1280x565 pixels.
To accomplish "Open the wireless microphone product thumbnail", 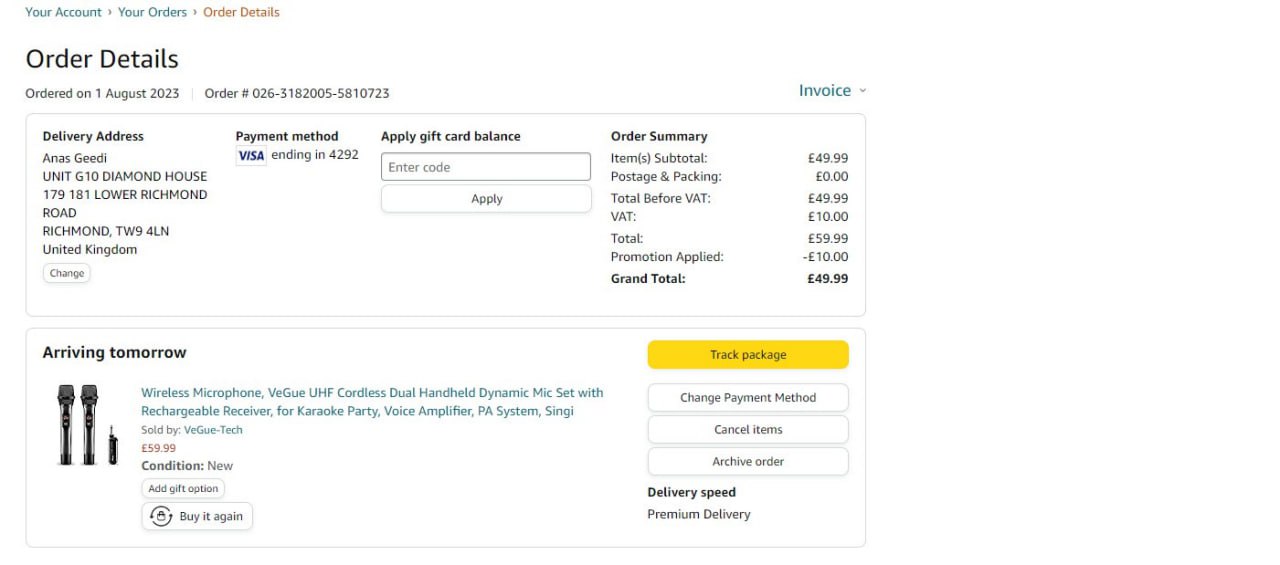I will pyautogui.click(x=87, y=425).
